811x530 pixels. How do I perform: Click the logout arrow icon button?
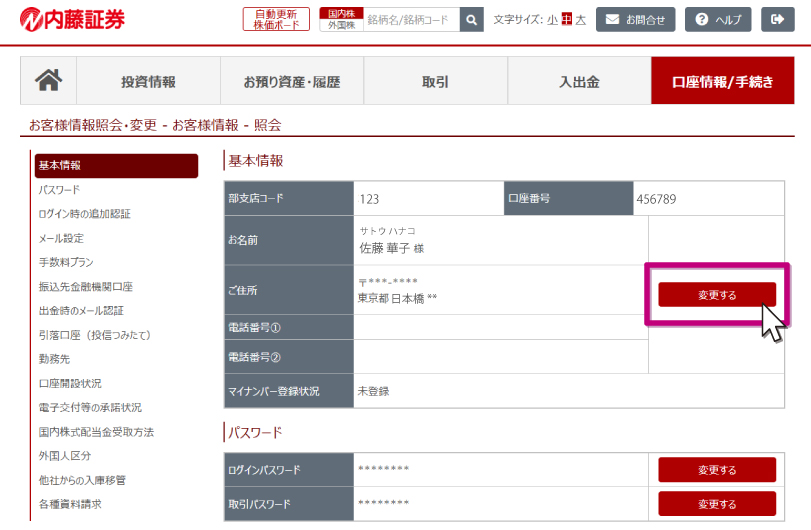(777, 19)
